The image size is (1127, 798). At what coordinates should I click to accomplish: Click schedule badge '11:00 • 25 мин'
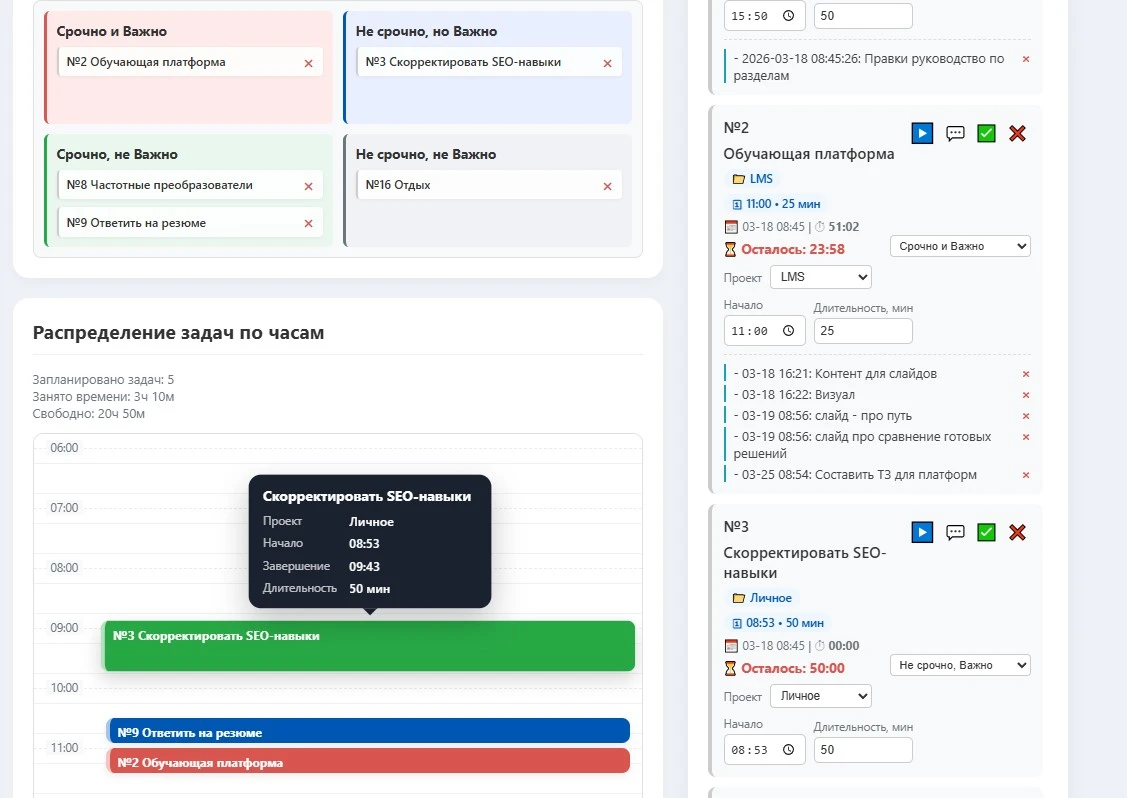776,204
